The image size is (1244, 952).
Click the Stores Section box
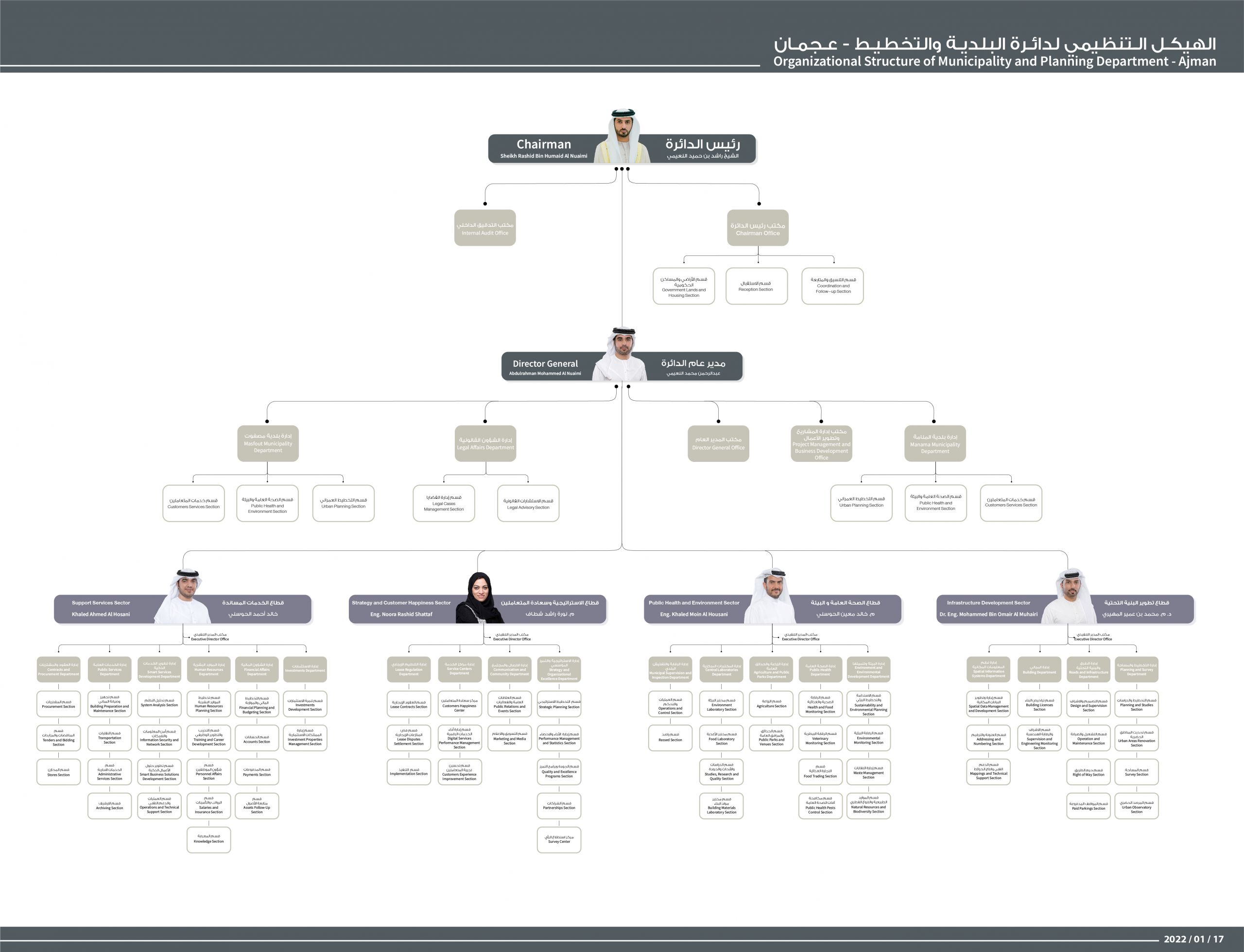coord(58,772)
